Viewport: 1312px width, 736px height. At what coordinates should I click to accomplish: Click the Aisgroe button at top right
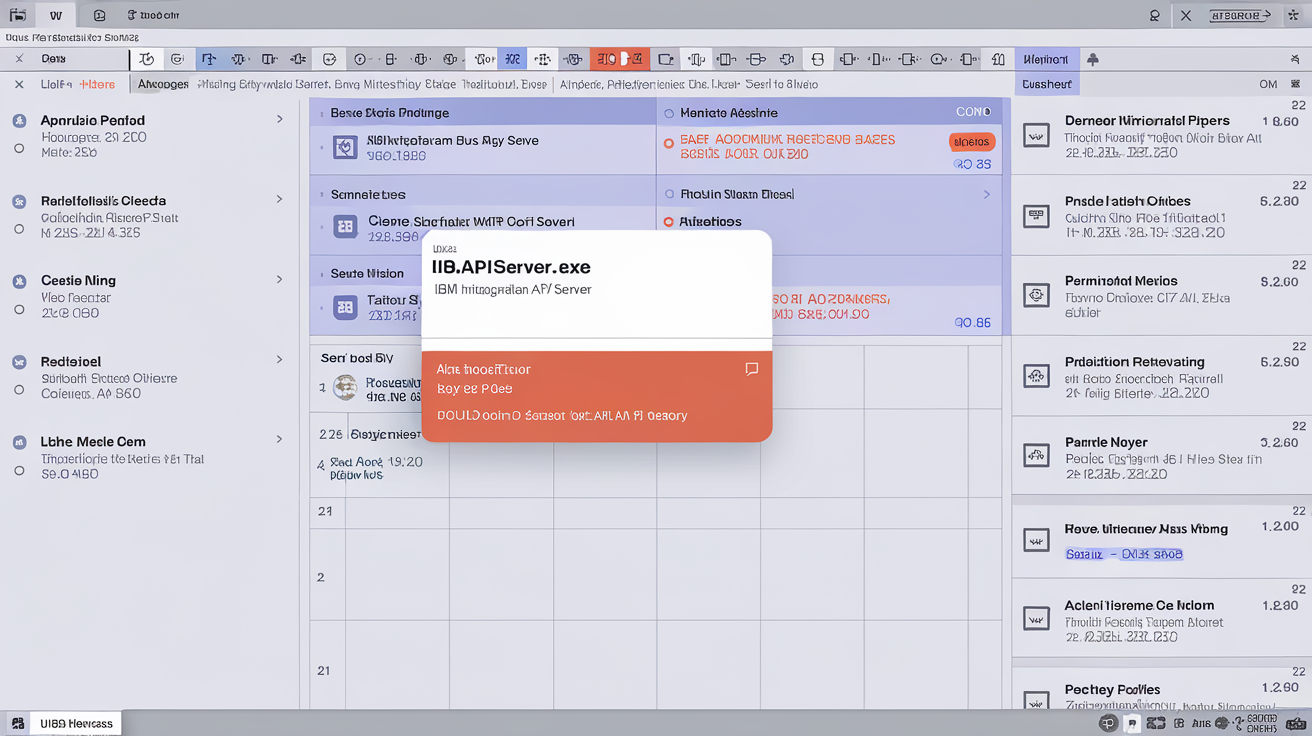click(x=1240, y=16)
